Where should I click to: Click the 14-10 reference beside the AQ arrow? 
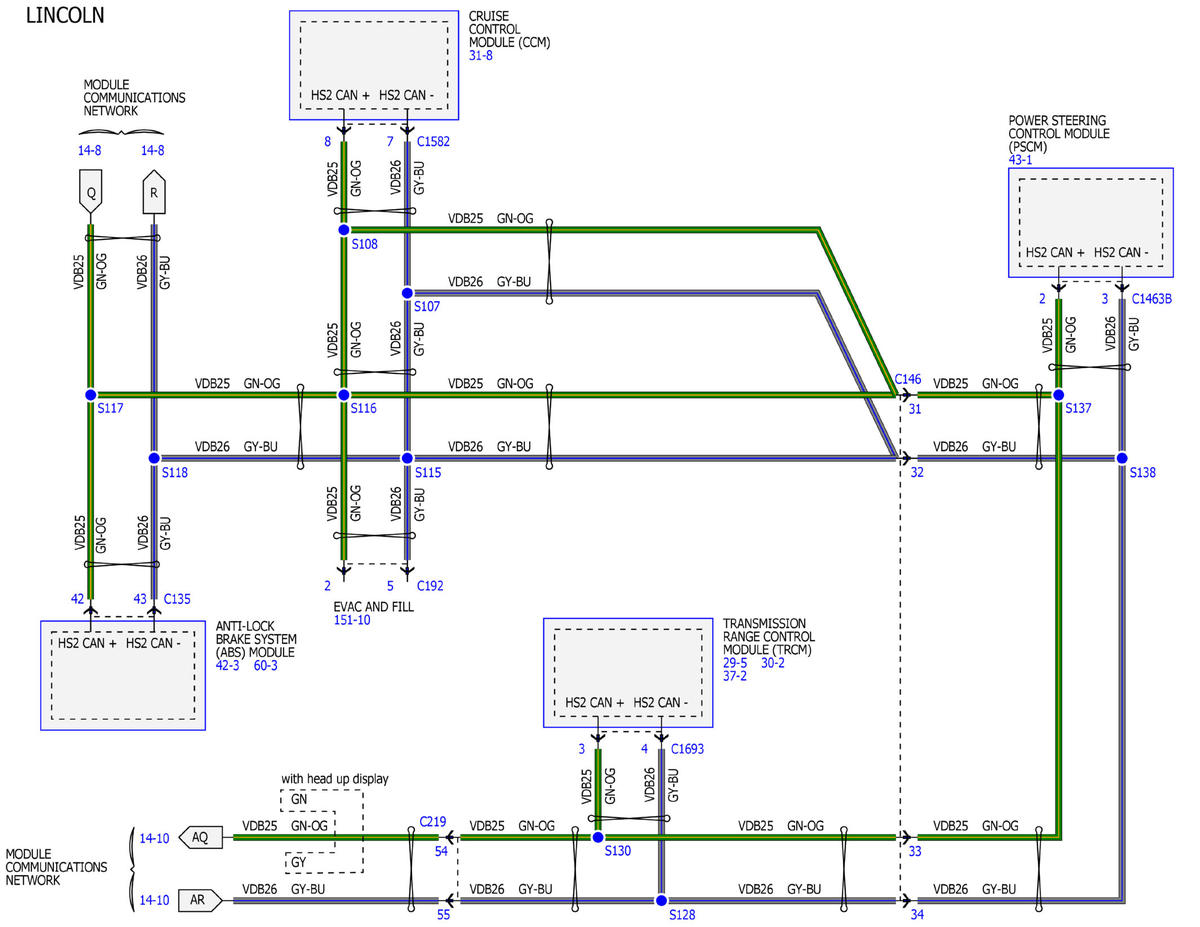click(155, 838)
